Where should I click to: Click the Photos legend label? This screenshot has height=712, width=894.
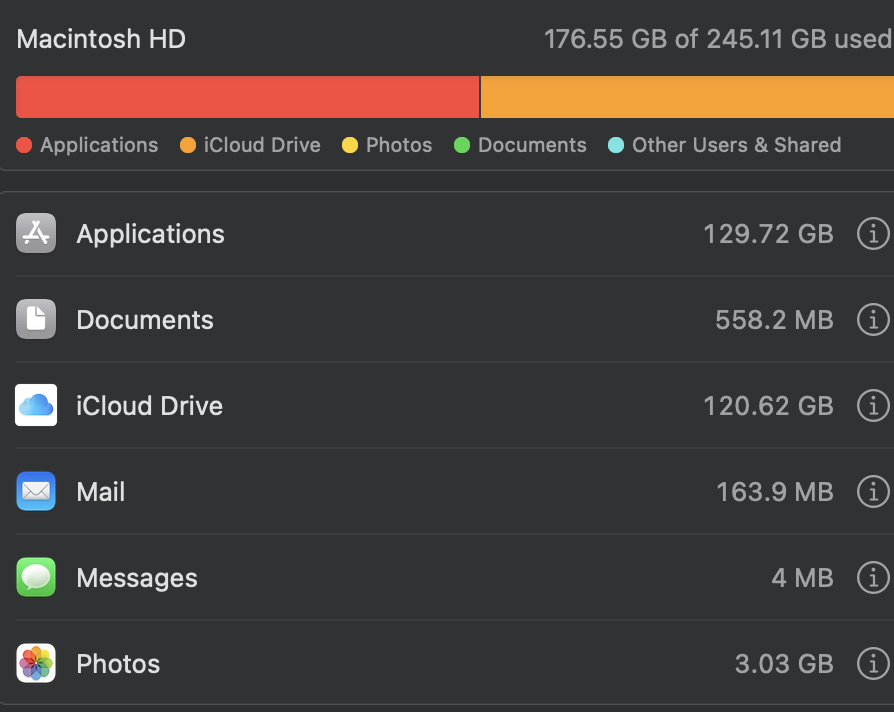pyautogui.click(x=399, y=145)
